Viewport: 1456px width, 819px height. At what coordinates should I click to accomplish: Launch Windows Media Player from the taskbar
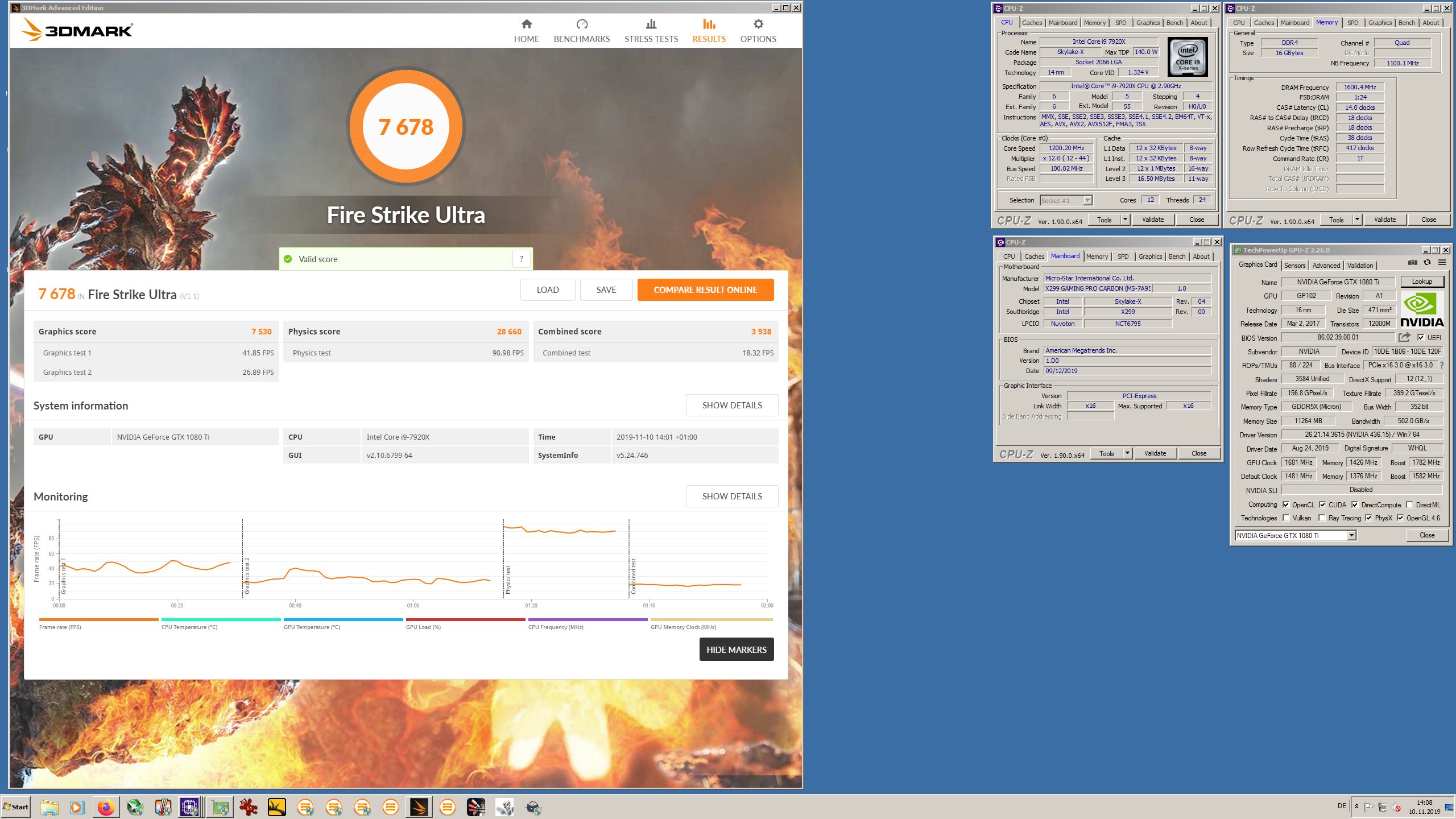pos(77,807)
